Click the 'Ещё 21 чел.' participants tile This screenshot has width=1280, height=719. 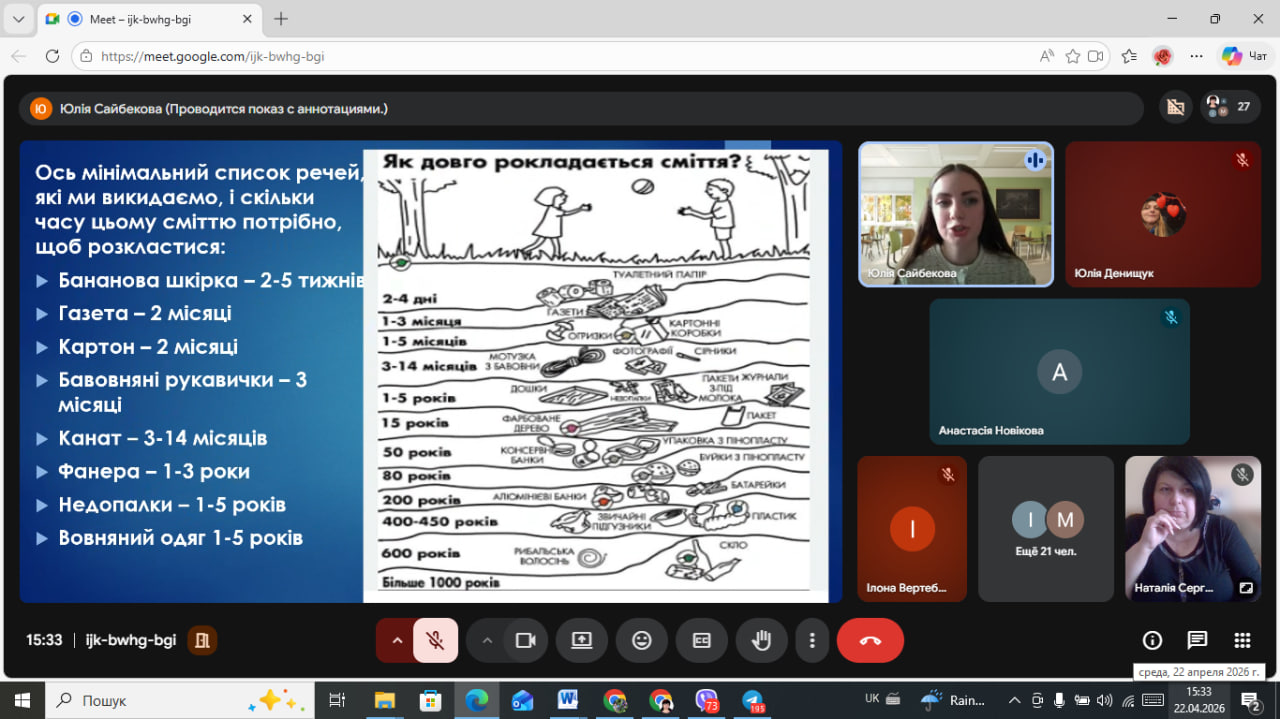pos(1045,529)
